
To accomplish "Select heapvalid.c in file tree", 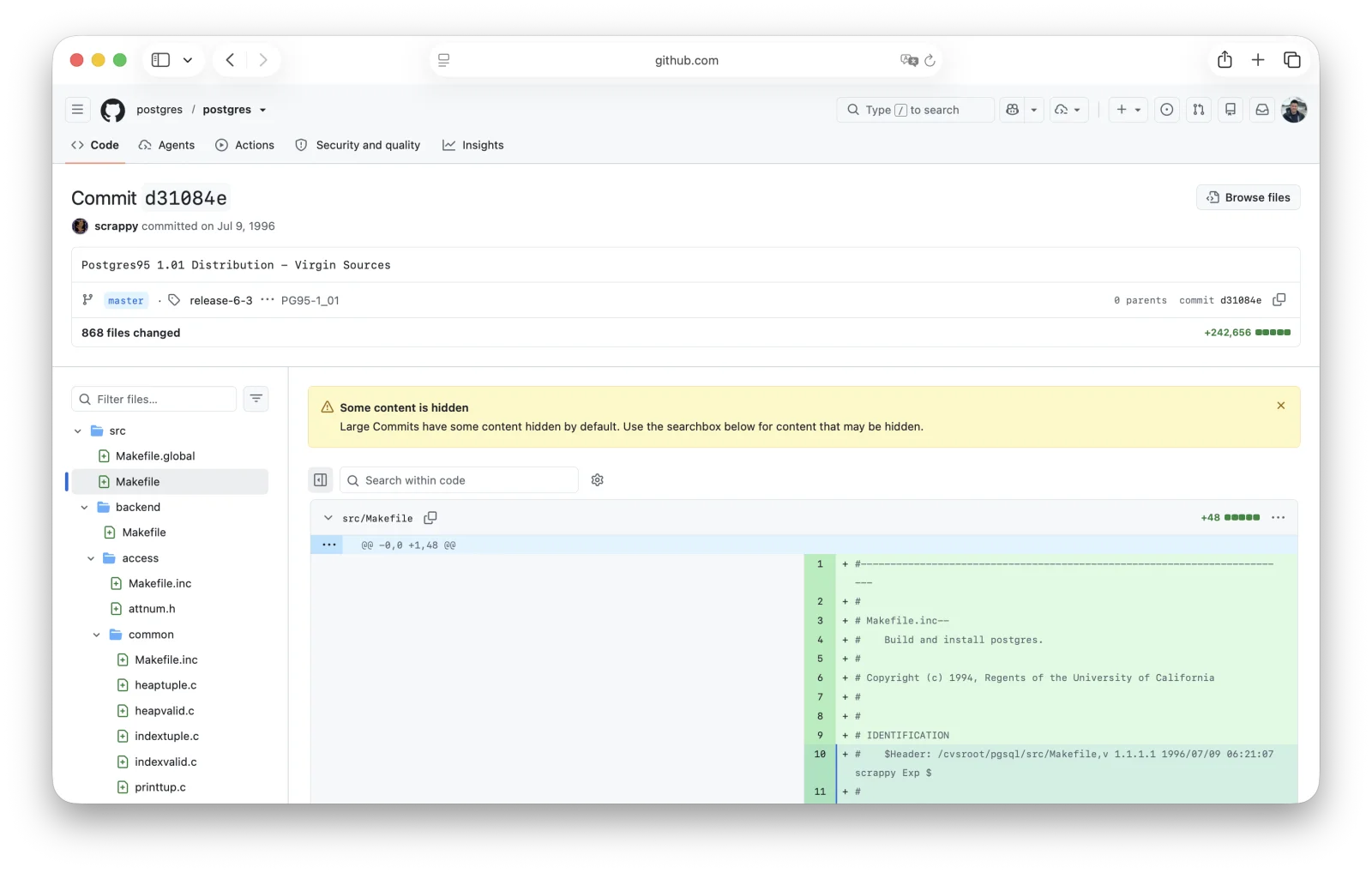I will tap(165, 711).
